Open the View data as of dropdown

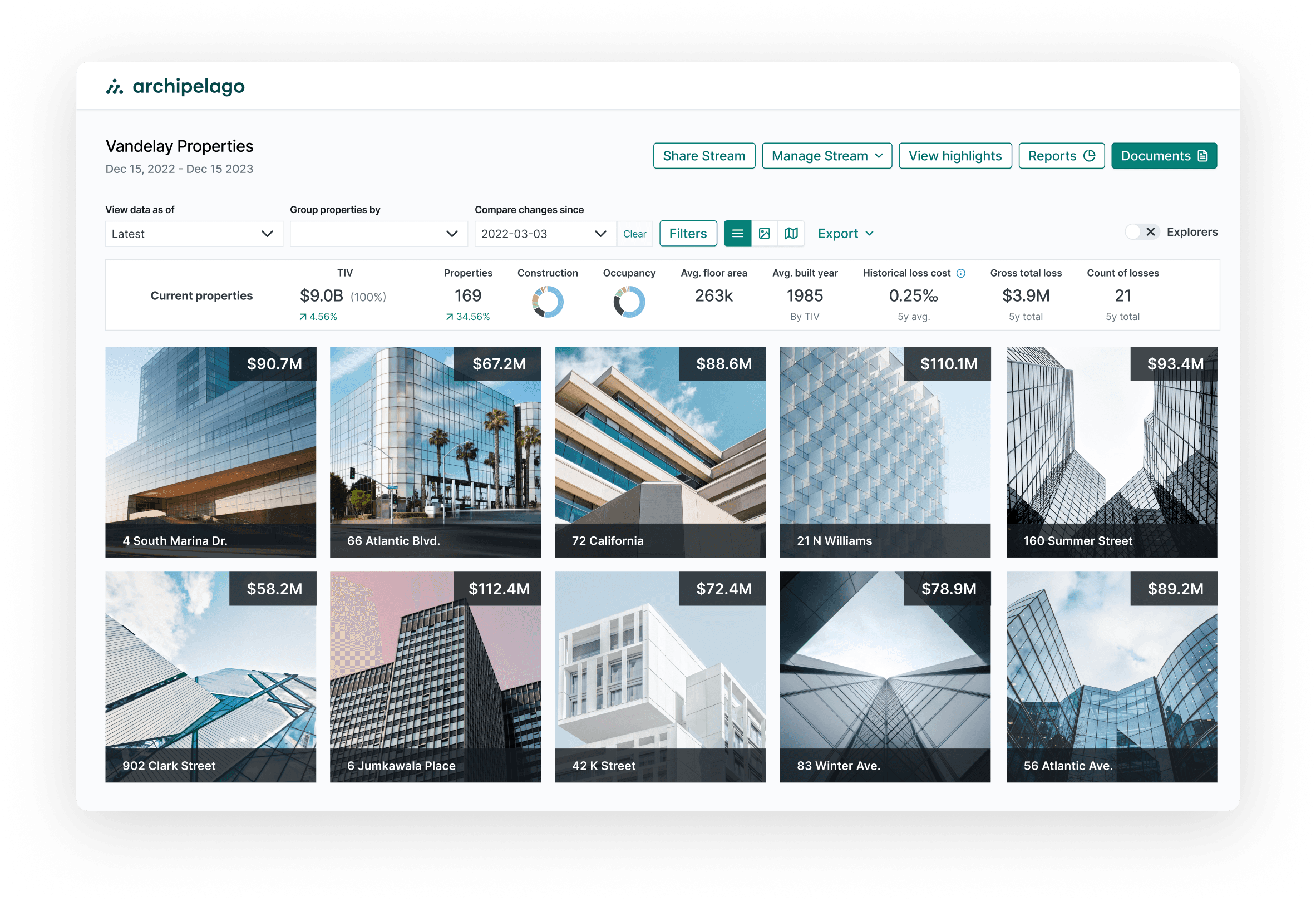194,234
